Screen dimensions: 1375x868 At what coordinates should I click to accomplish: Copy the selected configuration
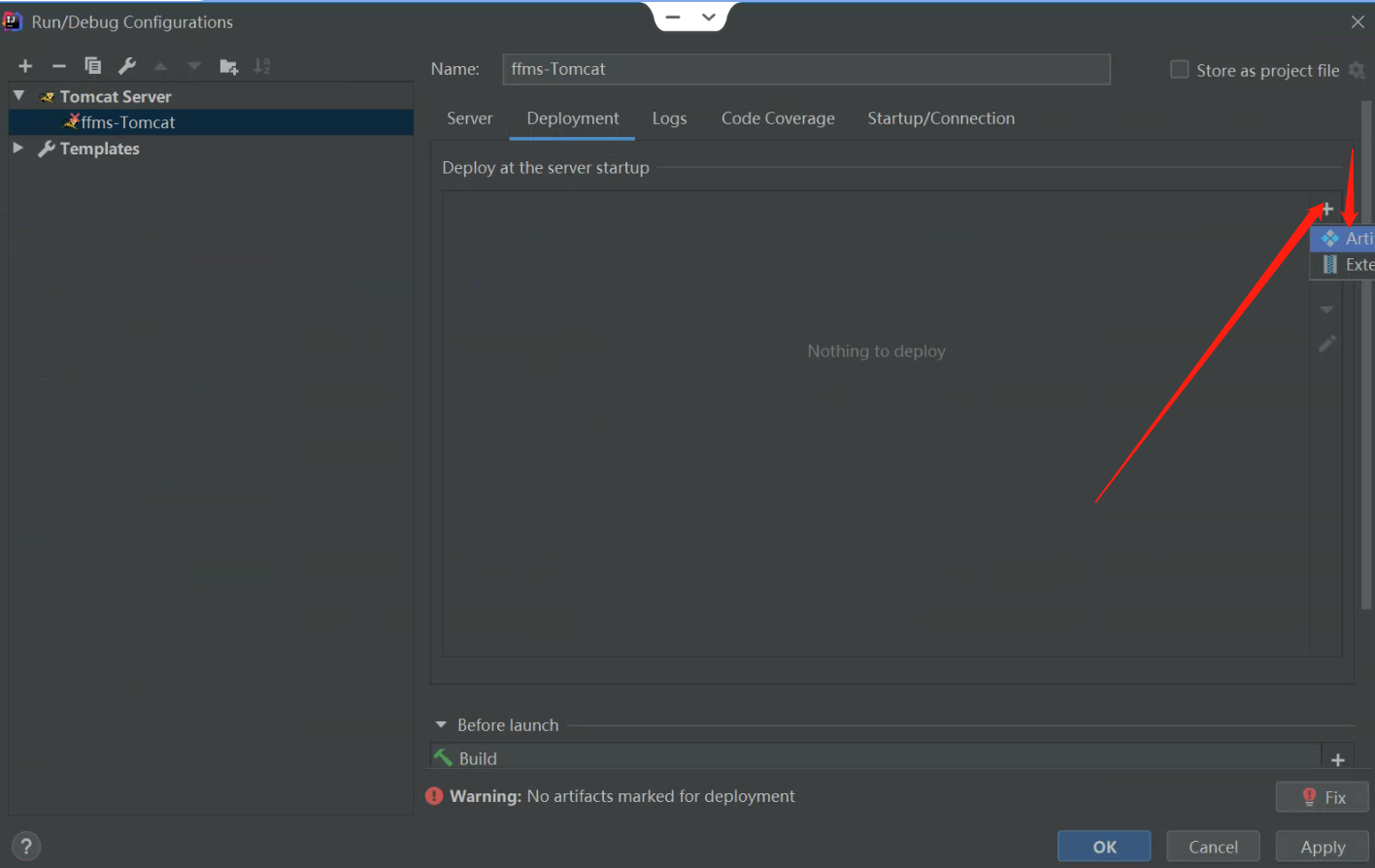click(93, 66)
